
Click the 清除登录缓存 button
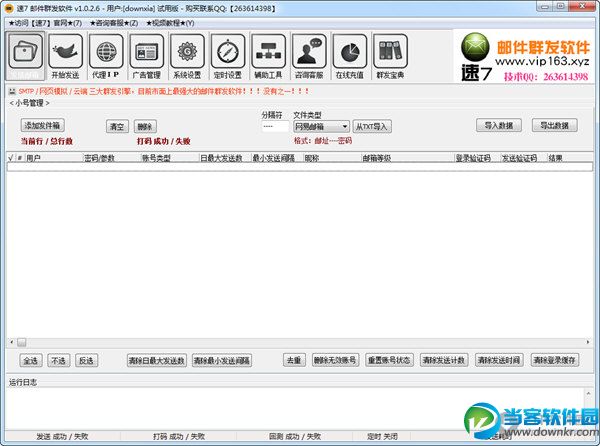555,360
